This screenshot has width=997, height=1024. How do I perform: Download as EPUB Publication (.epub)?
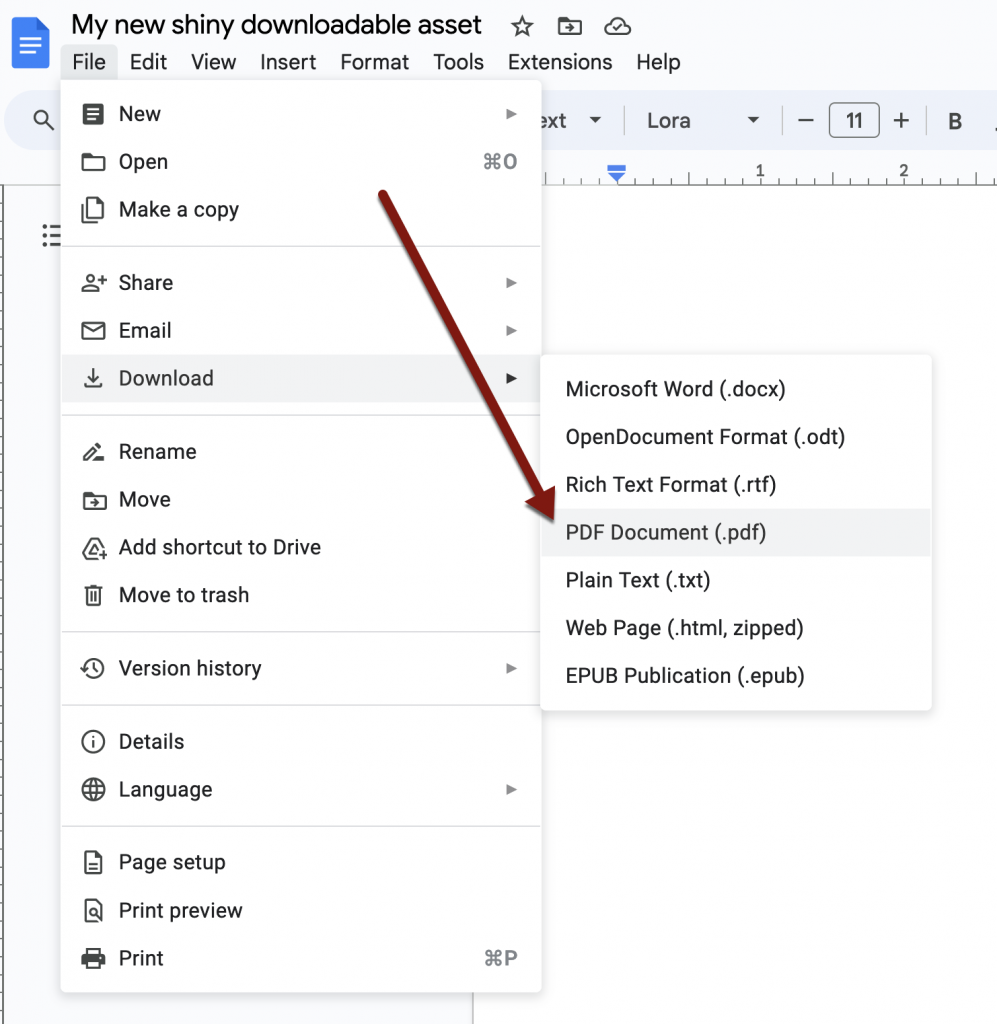736,675
